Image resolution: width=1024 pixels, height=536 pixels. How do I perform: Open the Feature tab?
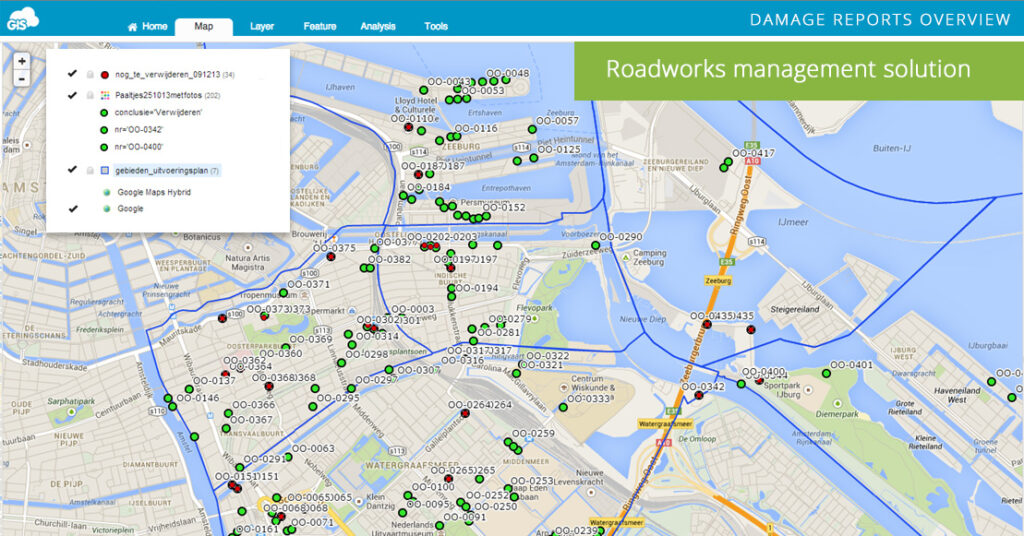pyautogui.click(x=319, y=27)
